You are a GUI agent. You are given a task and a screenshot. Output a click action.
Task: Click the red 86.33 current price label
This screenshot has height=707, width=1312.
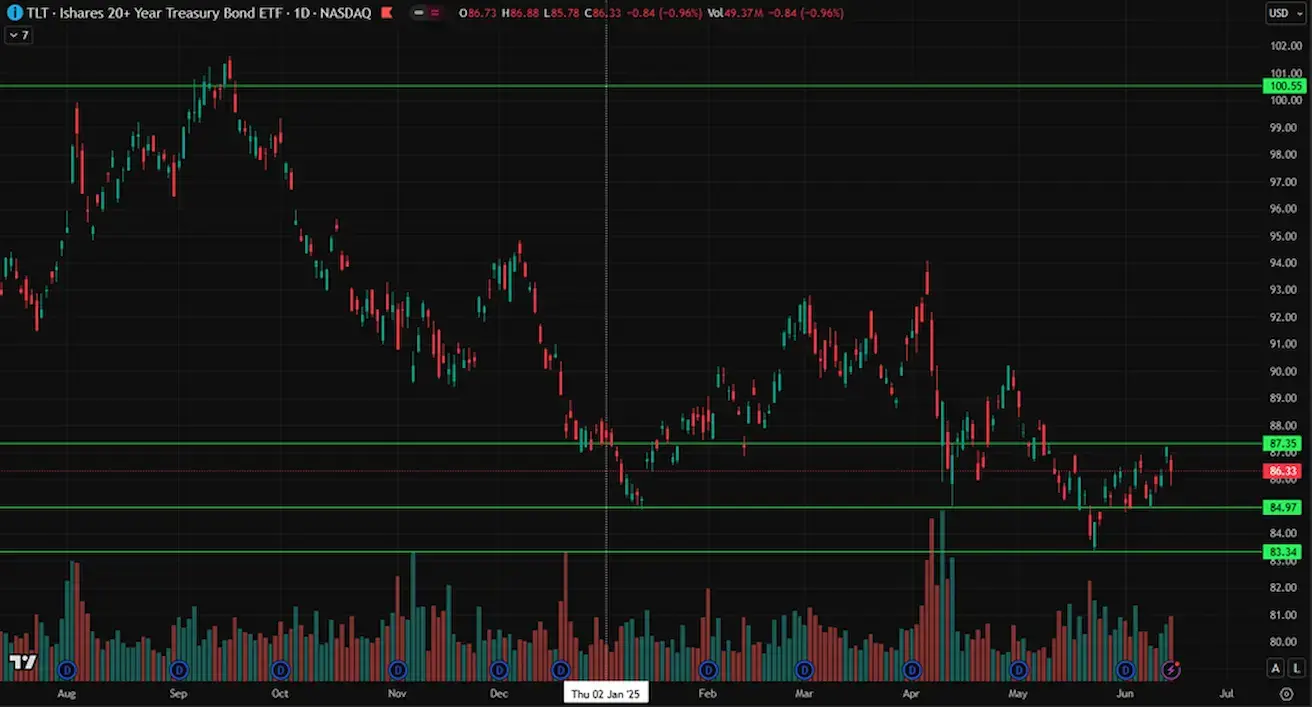tap(1283, 471)
